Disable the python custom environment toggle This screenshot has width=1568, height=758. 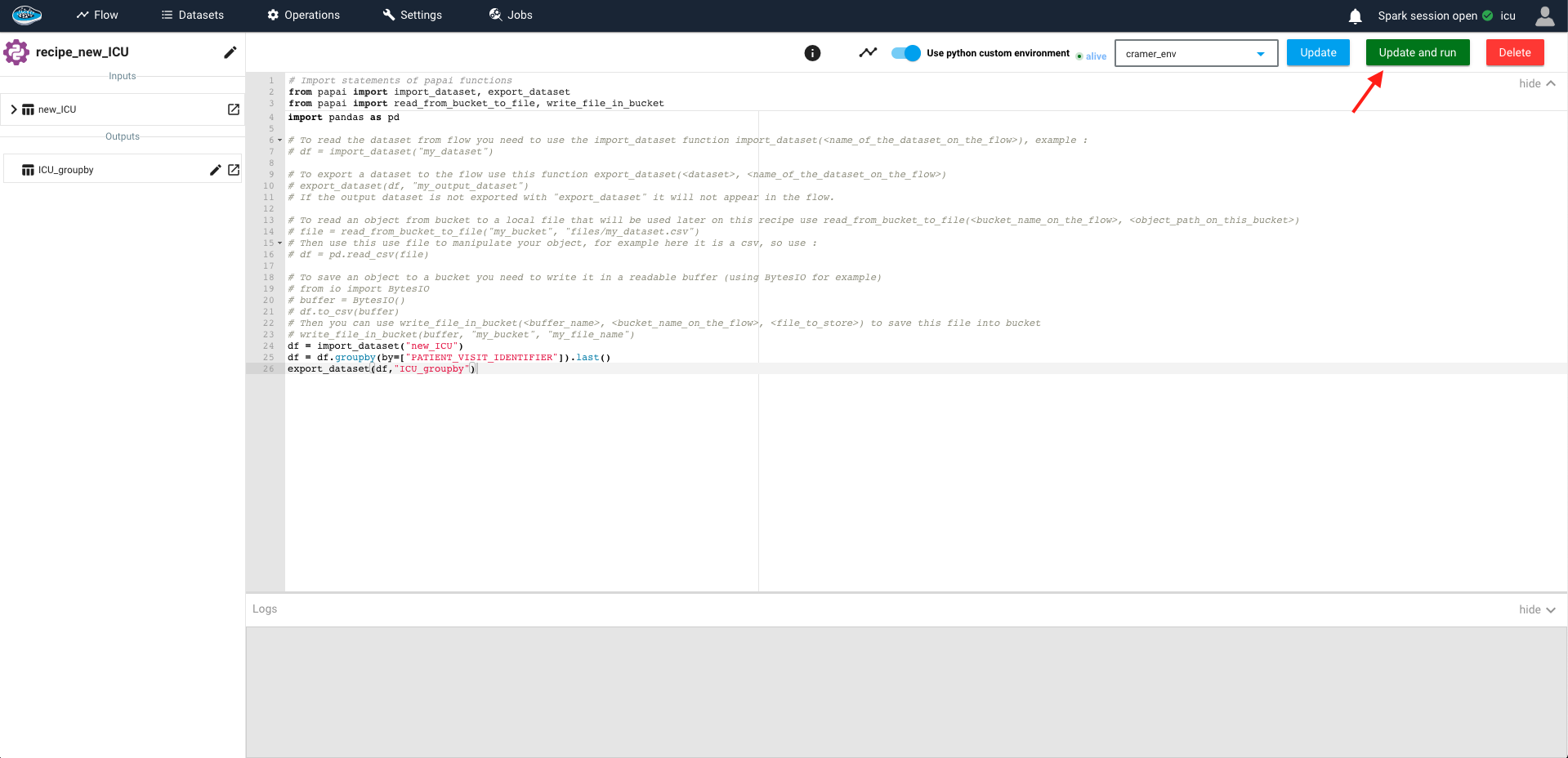pos(905,53)
